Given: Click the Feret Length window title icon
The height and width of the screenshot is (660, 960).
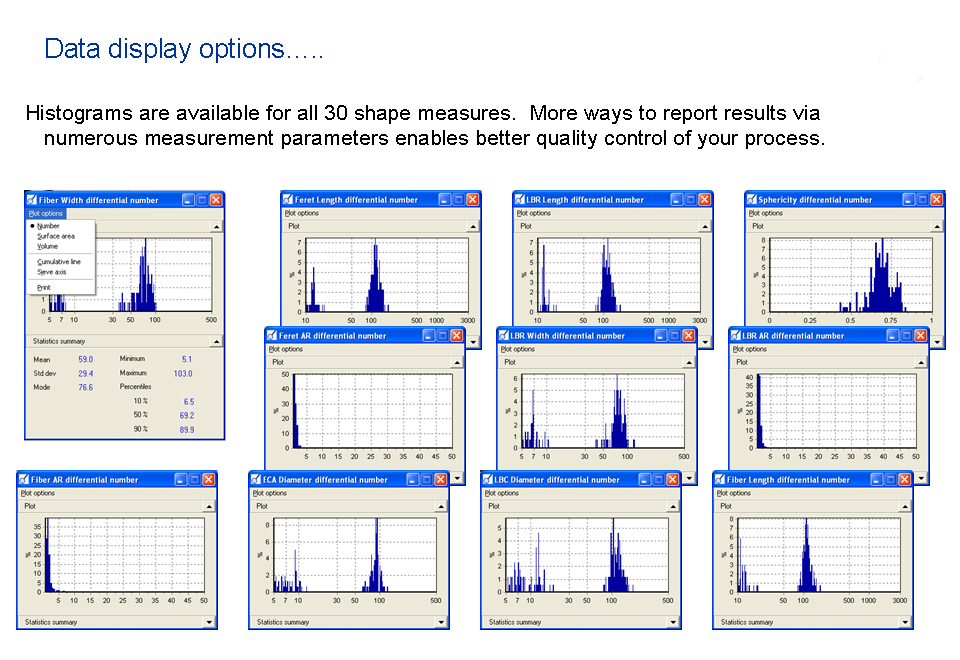Looking at the screenshot, I should (288, 200).
